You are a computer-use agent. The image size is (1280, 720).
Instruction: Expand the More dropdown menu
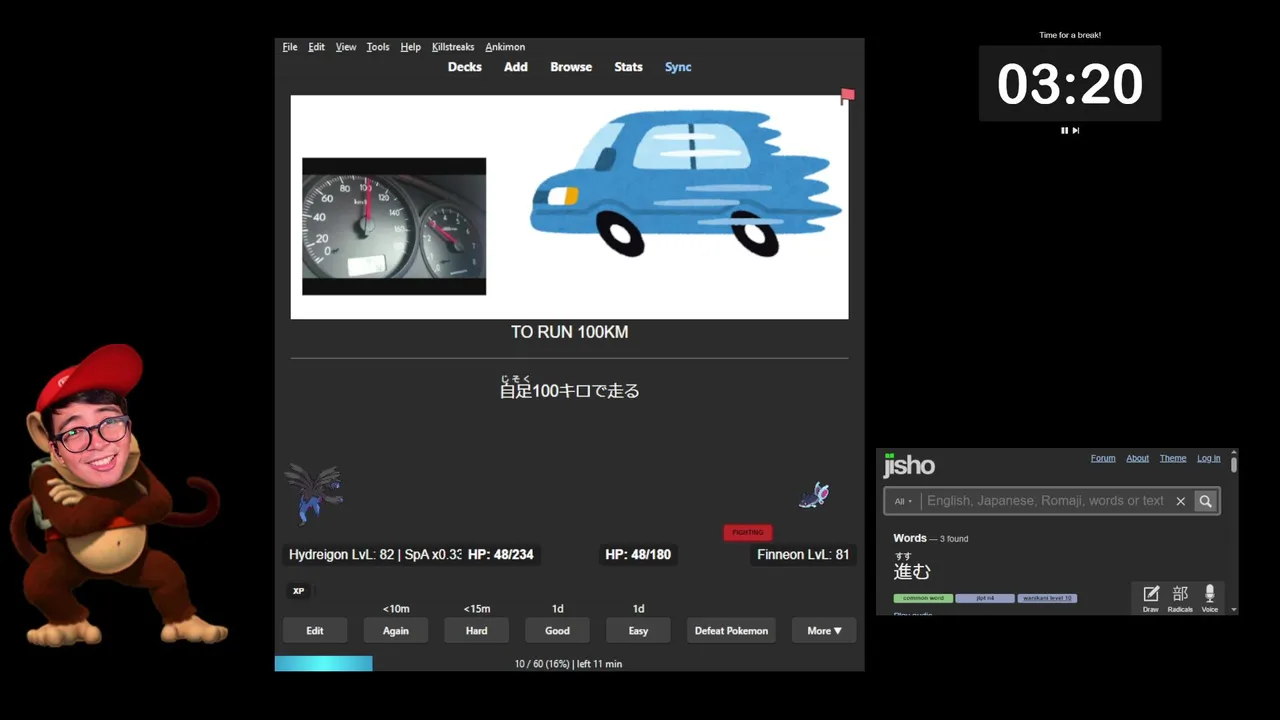click(824, 630)
